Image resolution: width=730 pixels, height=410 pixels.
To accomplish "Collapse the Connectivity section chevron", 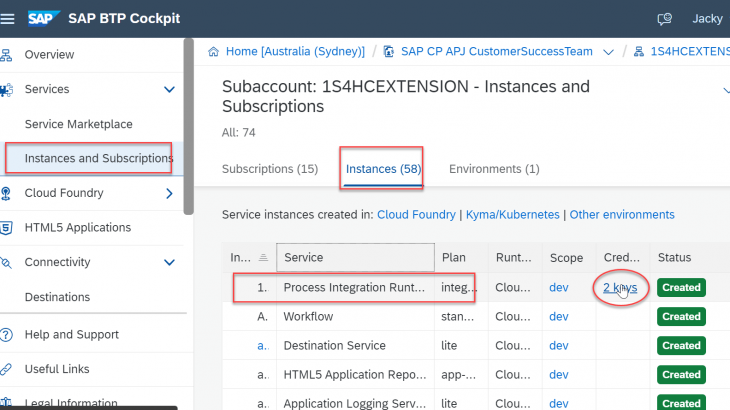I will 169,262.
